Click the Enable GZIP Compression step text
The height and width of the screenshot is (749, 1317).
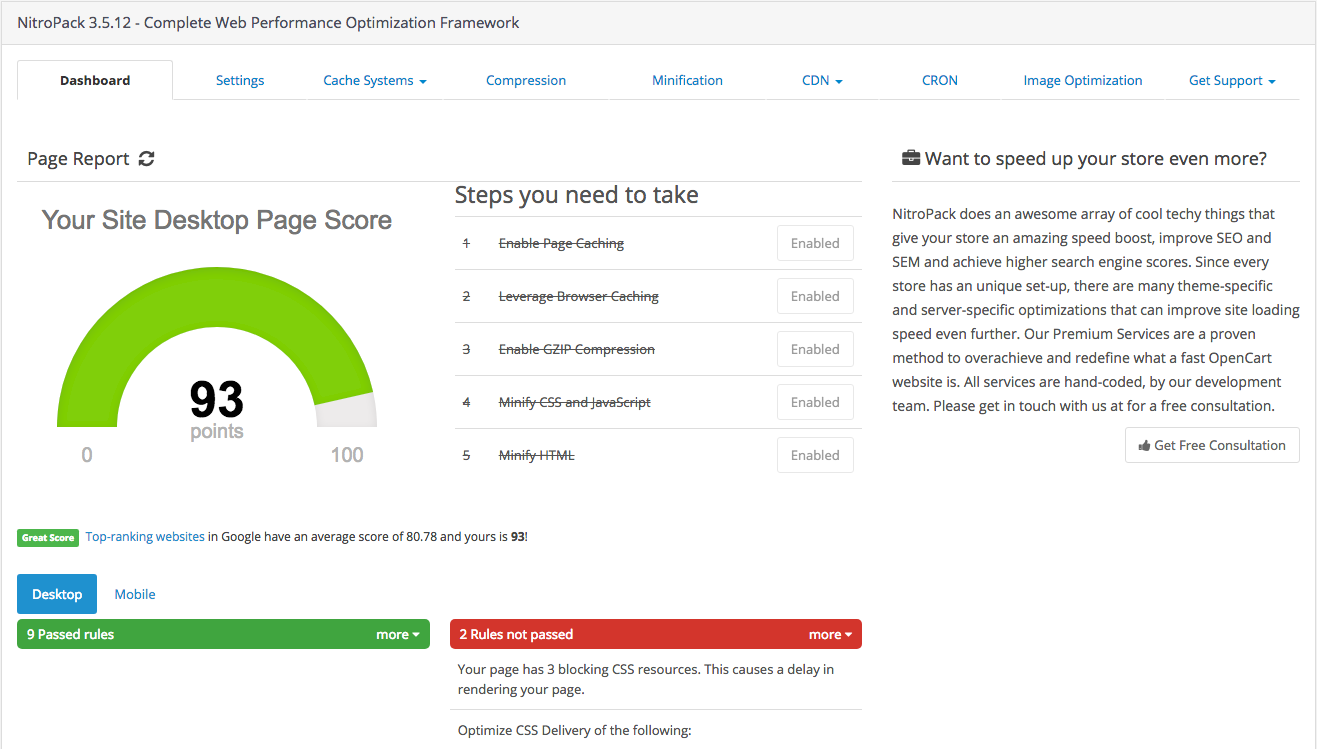point(577,349)
